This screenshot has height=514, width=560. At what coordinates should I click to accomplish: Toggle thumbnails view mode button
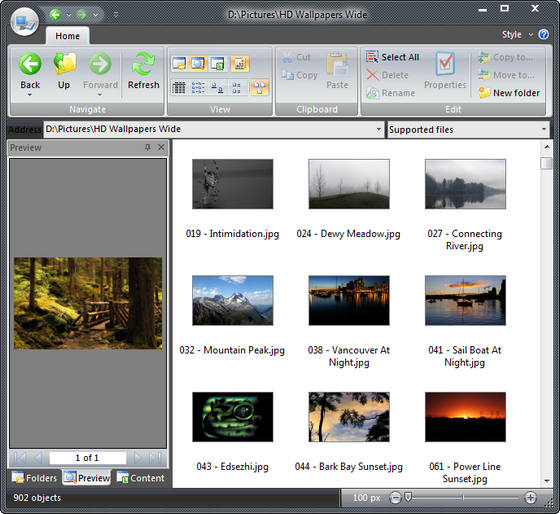click(x=259, y=87)
